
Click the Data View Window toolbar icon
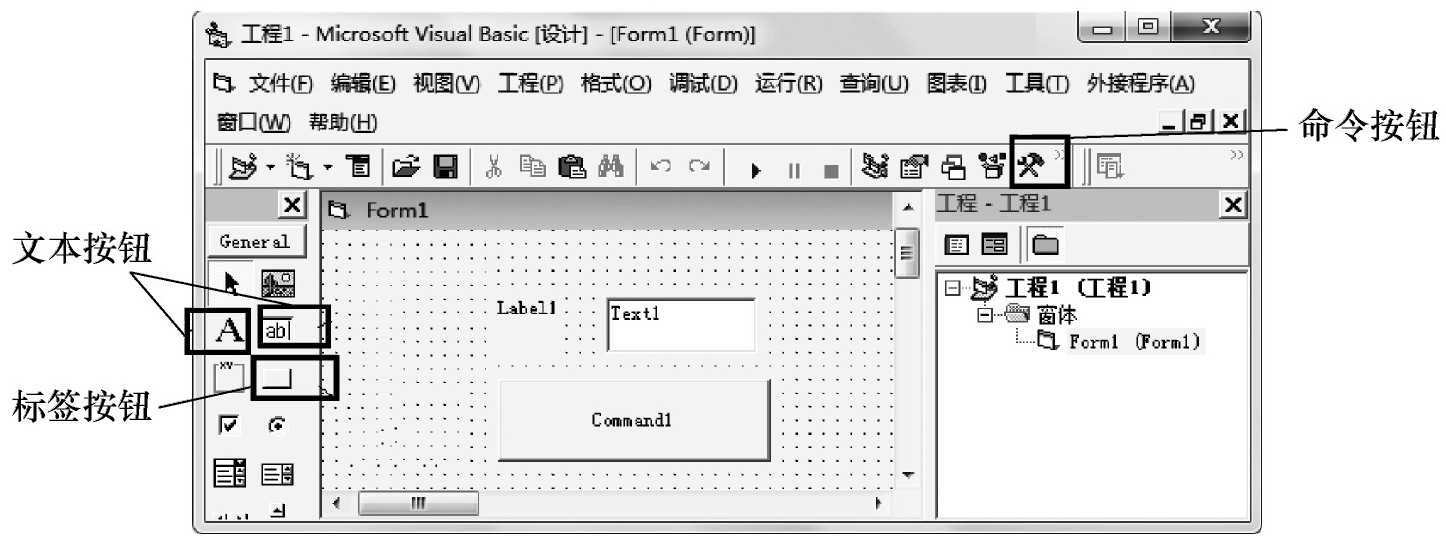(x=1111, y=169)
